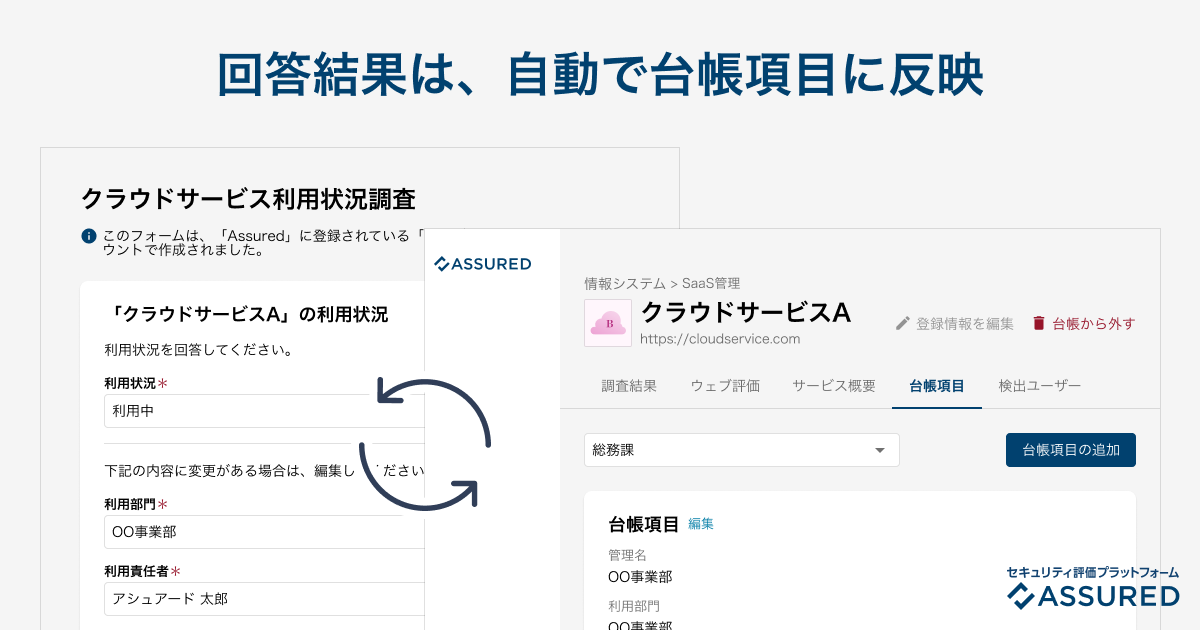Viewport: 1200px width, 630px height.
Task: Click the pencil icon beside 登録情報を編集
Action: pyautogui.click(x=902, y=323)
